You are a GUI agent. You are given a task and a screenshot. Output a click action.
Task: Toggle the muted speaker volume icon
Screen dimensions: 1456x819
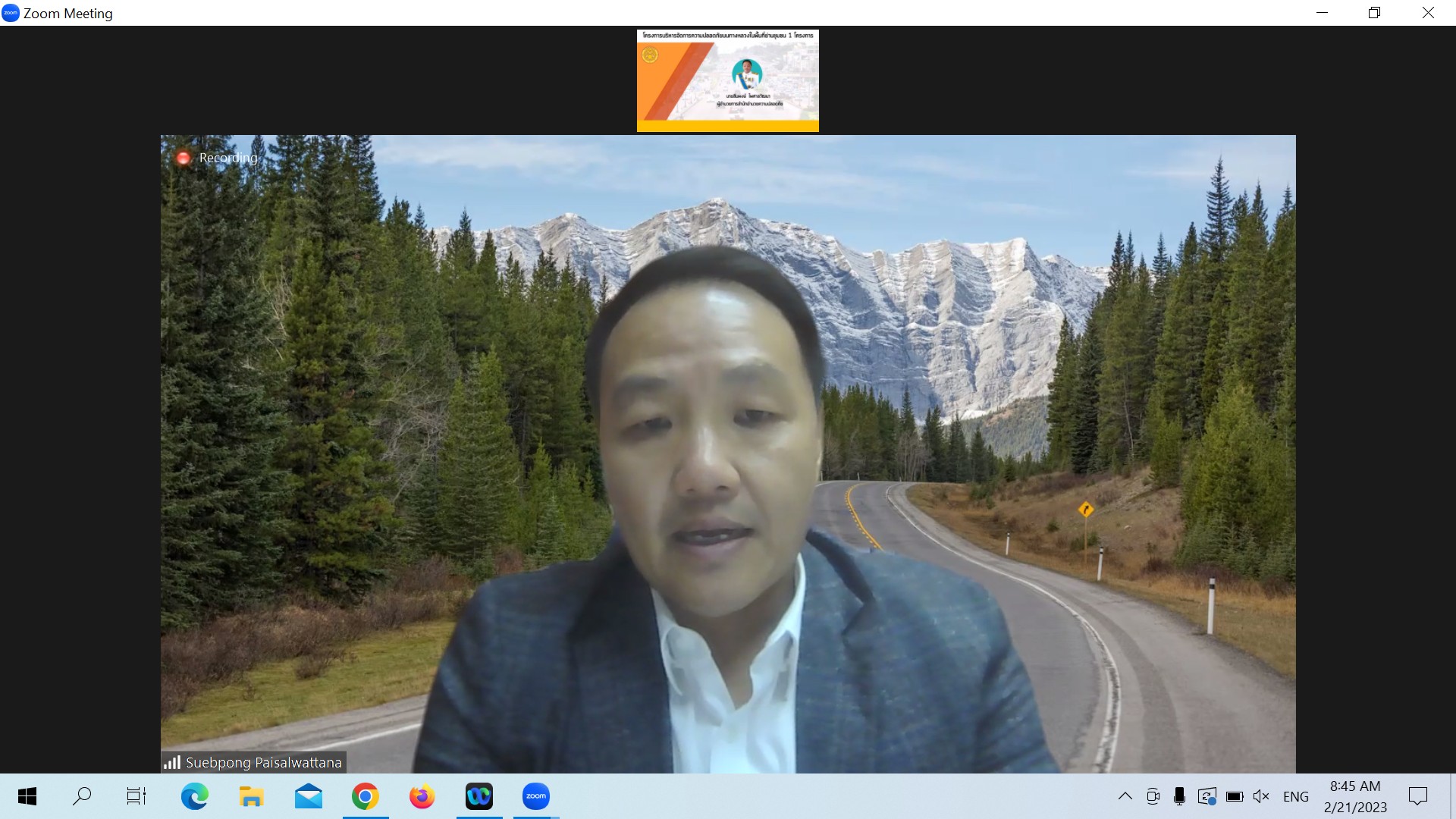tap(1261, 796)
